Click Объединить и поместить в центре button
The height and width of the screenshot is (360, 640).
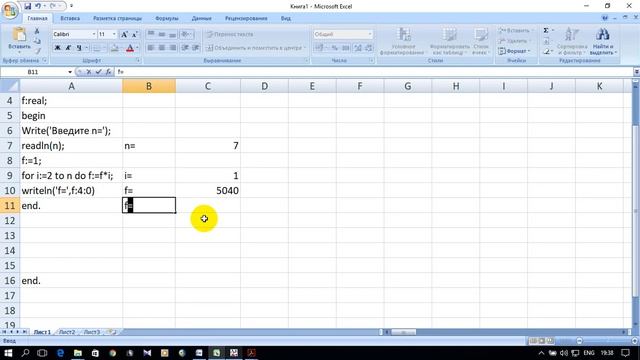pos(256,48)
